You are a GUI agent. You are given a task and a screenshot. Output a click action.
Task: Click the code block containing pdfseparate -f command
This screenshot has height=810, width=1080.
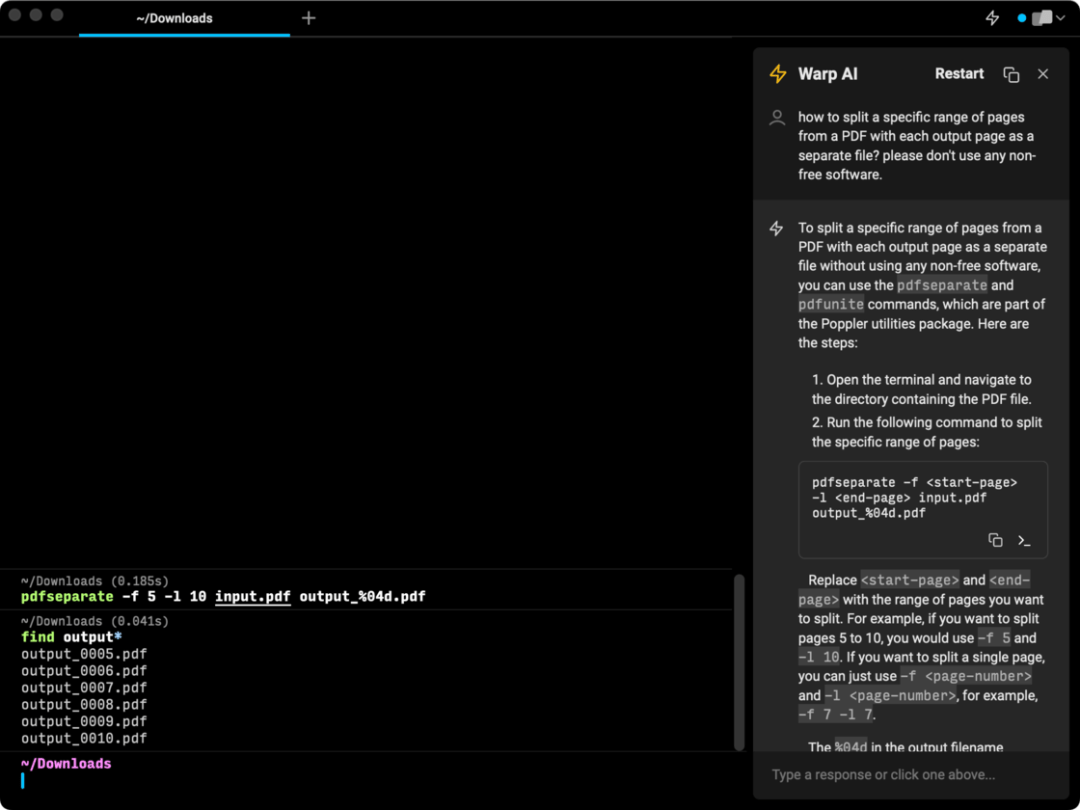tap(923, 510)
